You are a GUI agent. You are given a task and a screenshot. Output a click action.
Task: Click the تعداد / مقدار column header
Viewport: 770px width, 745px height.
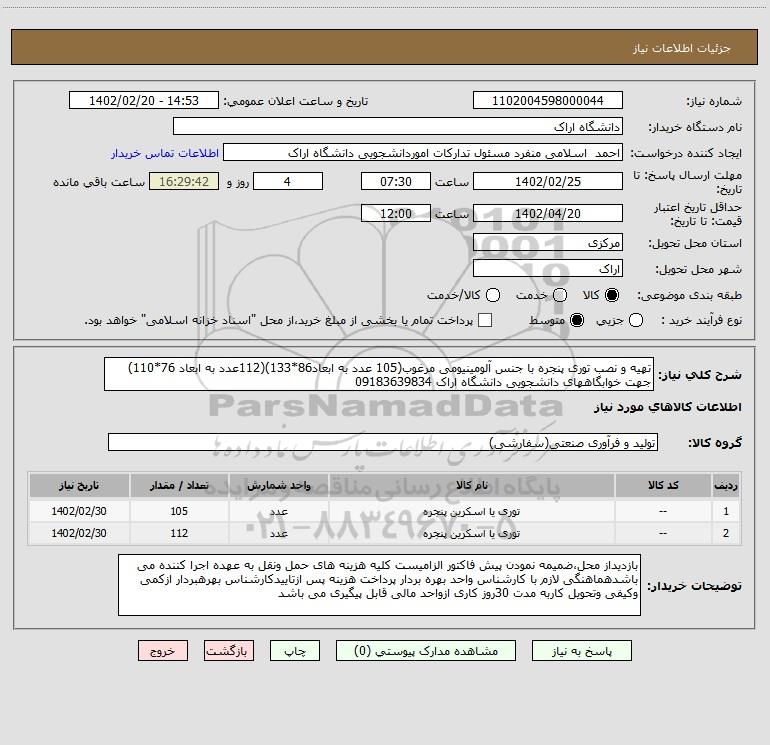point(179,485)
